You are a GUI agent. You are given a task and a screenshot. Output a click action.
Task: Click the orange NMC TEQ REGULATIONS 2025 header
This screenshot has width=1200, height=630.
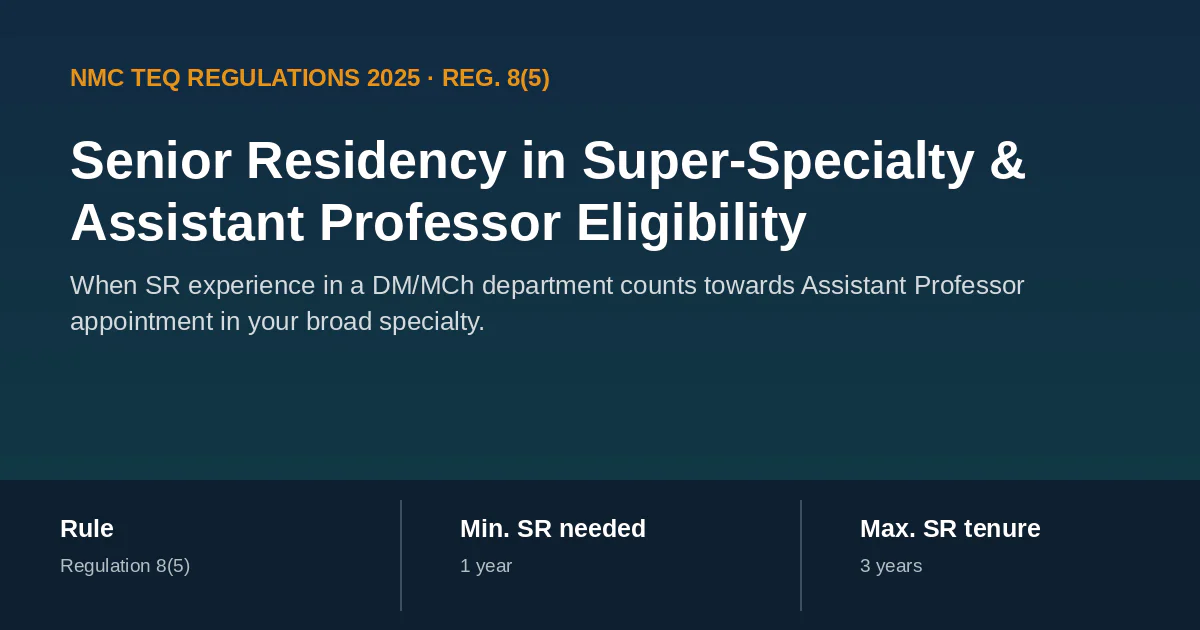pos(245,78)
